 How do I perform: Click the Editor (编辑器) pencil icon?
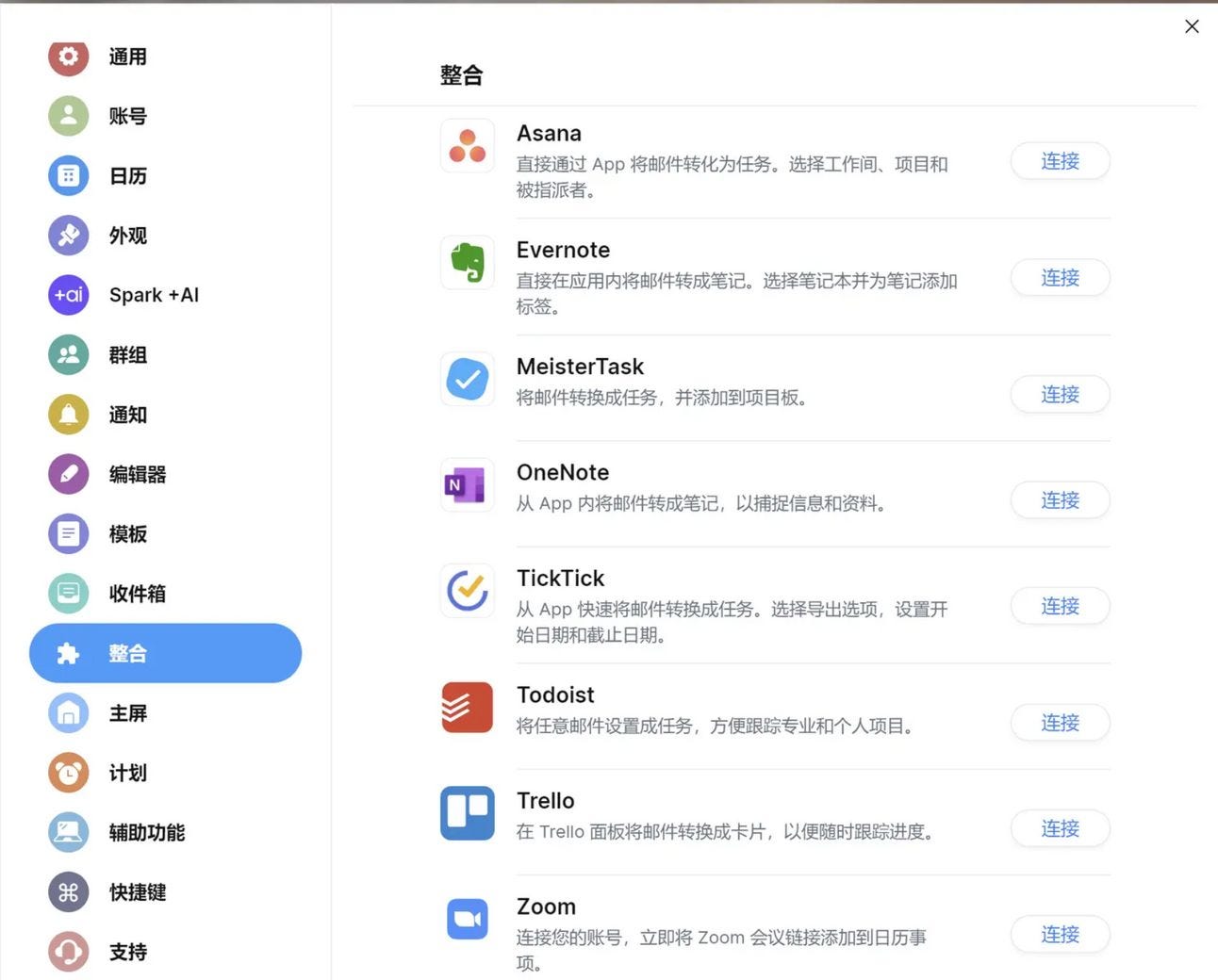(68, 474)
